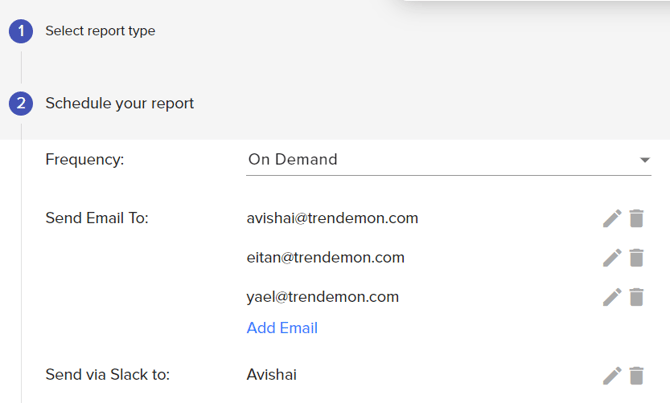
Task: Click the Send Email To label
Action: point(97,218)
